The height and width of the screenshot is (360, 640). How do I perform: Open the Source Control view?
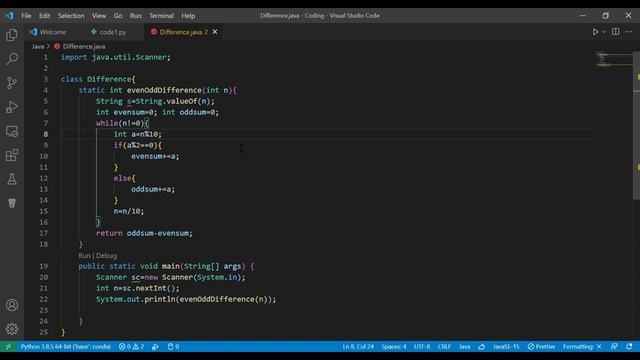click(12, 83)
